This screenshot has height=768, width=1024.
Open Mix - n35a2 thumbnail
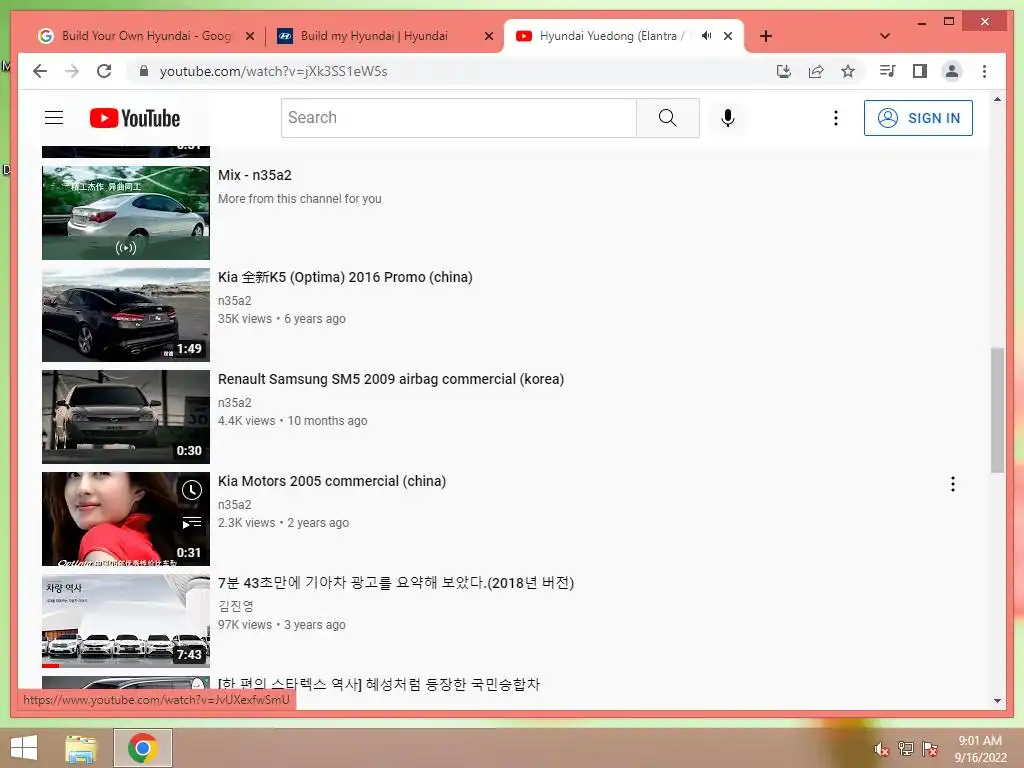[125, 212]
